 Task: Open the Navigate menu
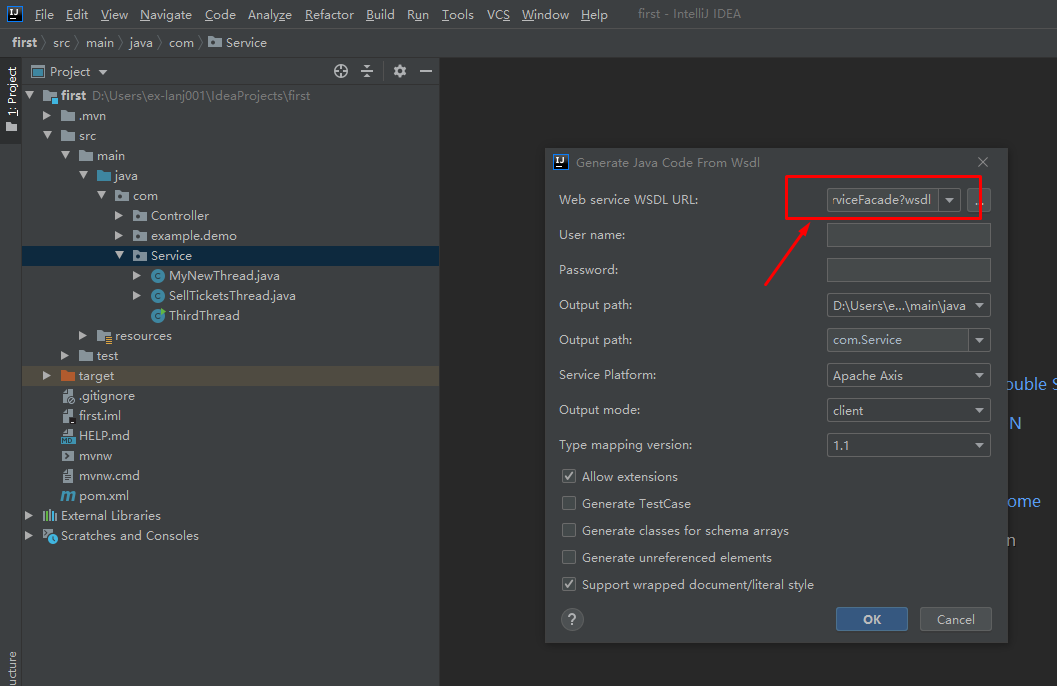[166, 14]
